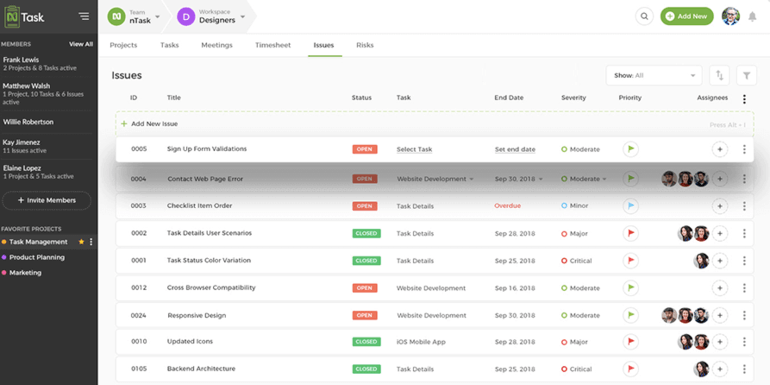
Task: Click priority flag for Checklist Item Order
Action: coord(631,206)
